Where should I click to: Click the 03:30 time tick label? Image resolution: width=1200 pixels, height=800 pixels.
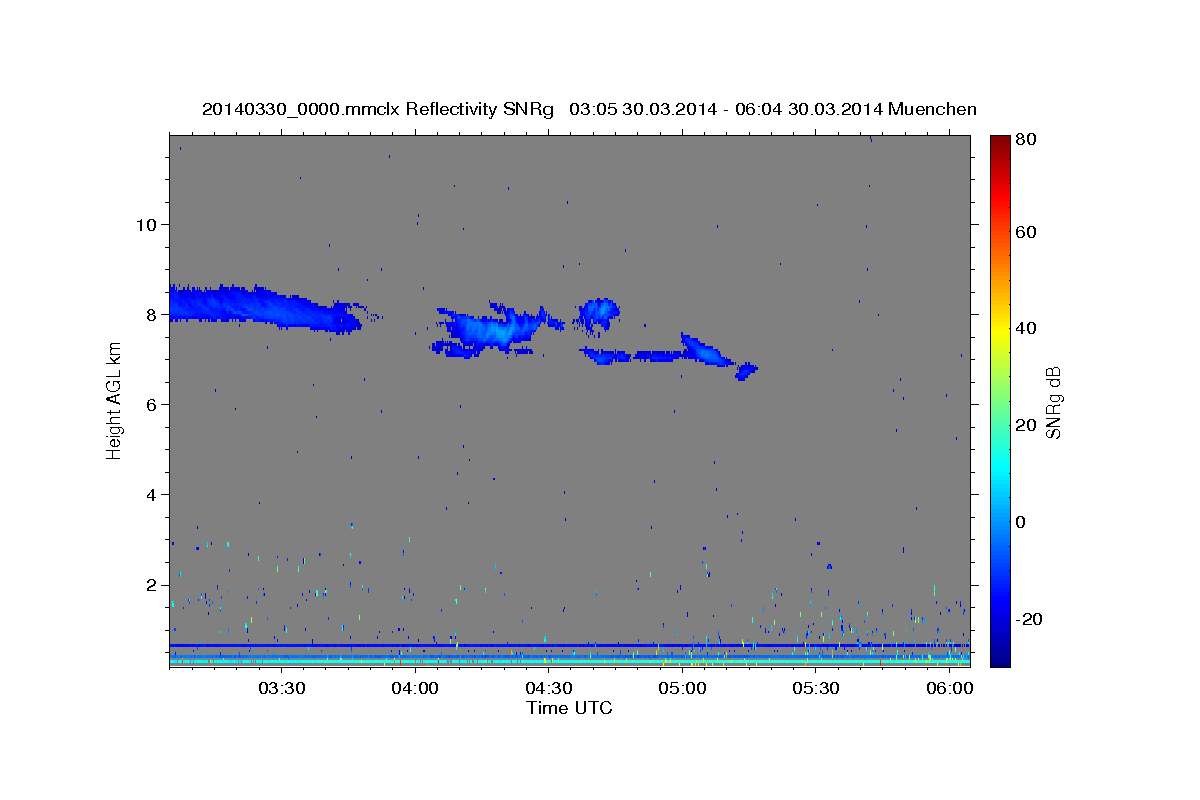pyautogui.click(x=281, y=688)
